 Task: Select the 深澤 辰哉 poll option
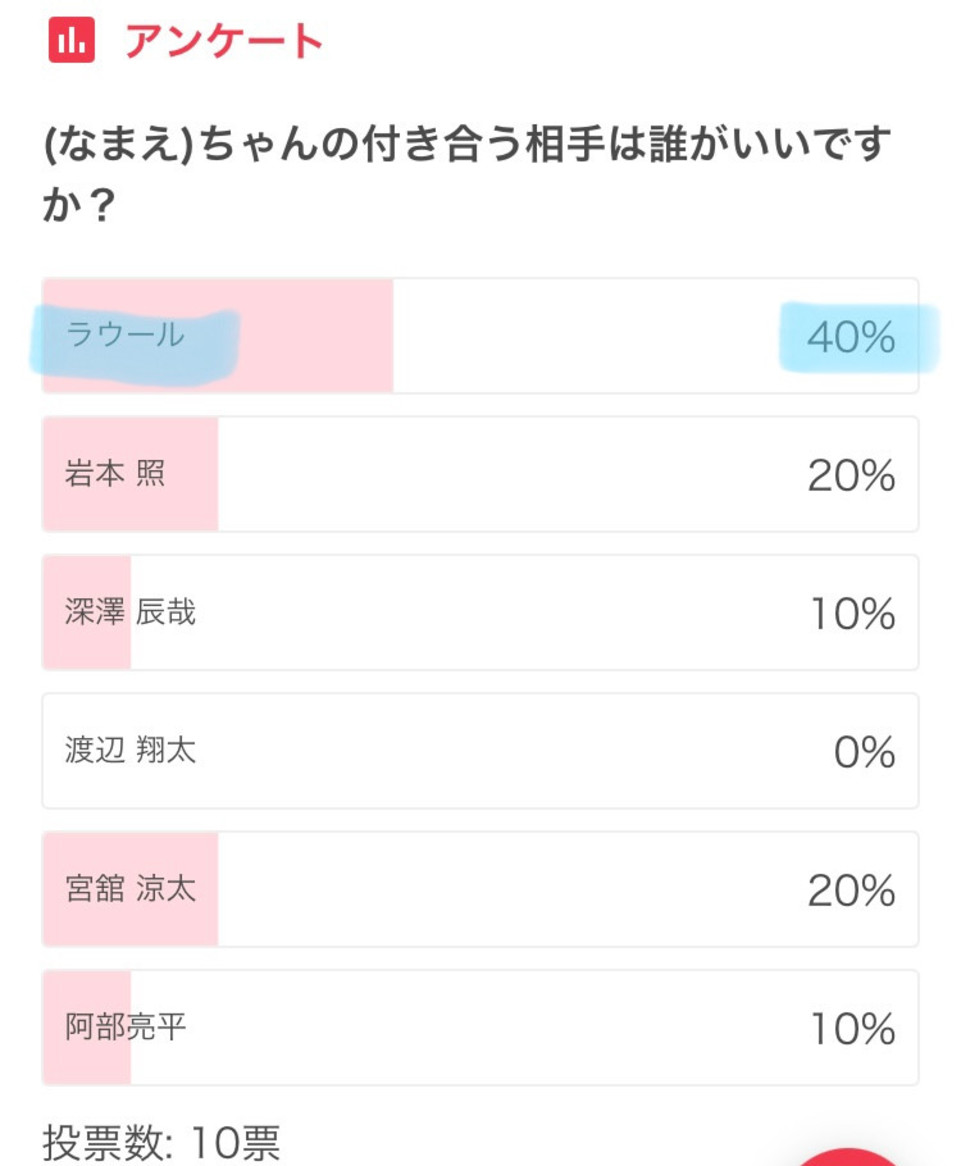[x=480, y=612]
